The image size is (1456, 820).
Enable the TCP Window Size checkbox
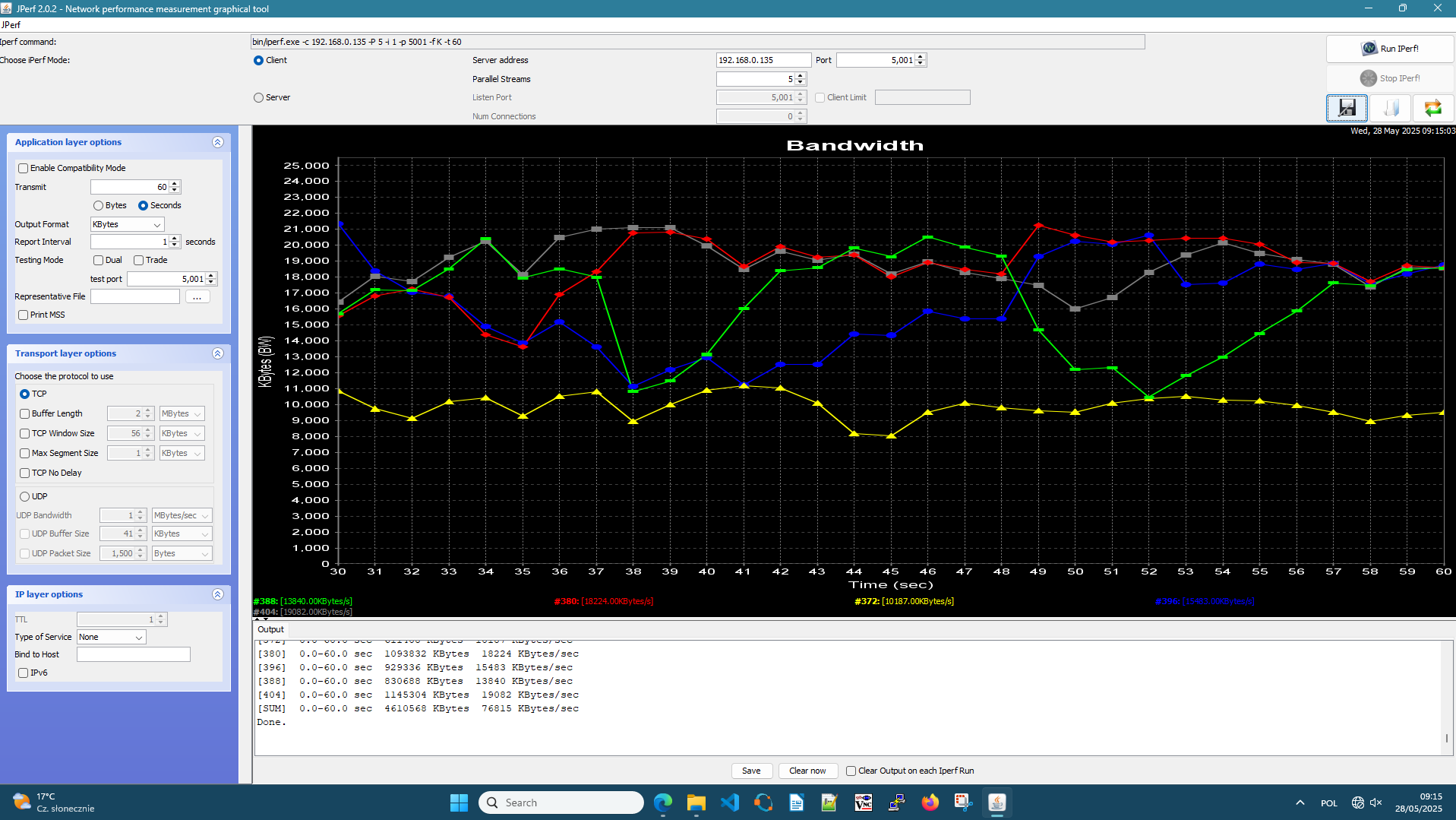coord(25,433)
